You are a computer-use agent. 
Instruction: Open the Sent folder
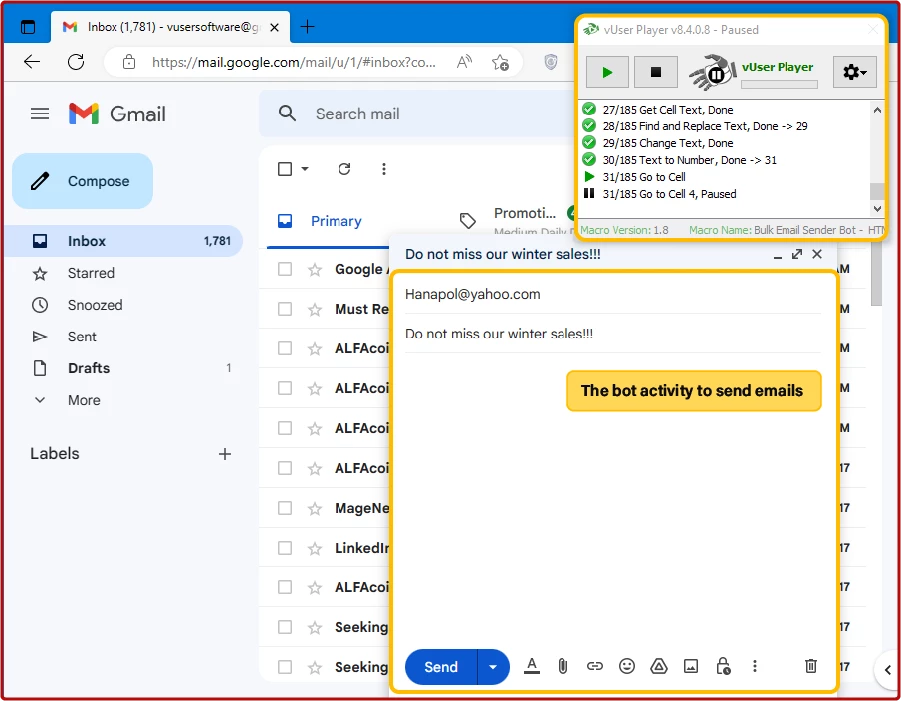coord(82,337)
